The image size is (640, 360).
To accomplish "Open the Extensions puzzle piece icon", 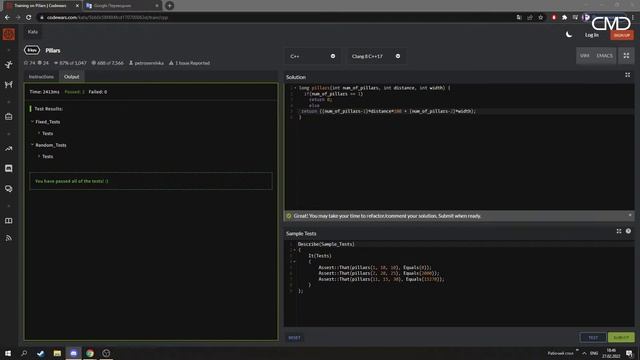I will tap(564, 18).
